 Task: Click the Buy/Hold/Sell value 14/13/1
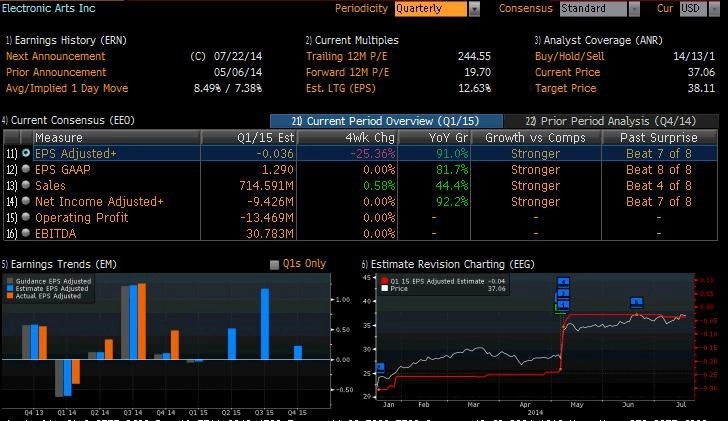pyautogui.click(x=694, y=56)
